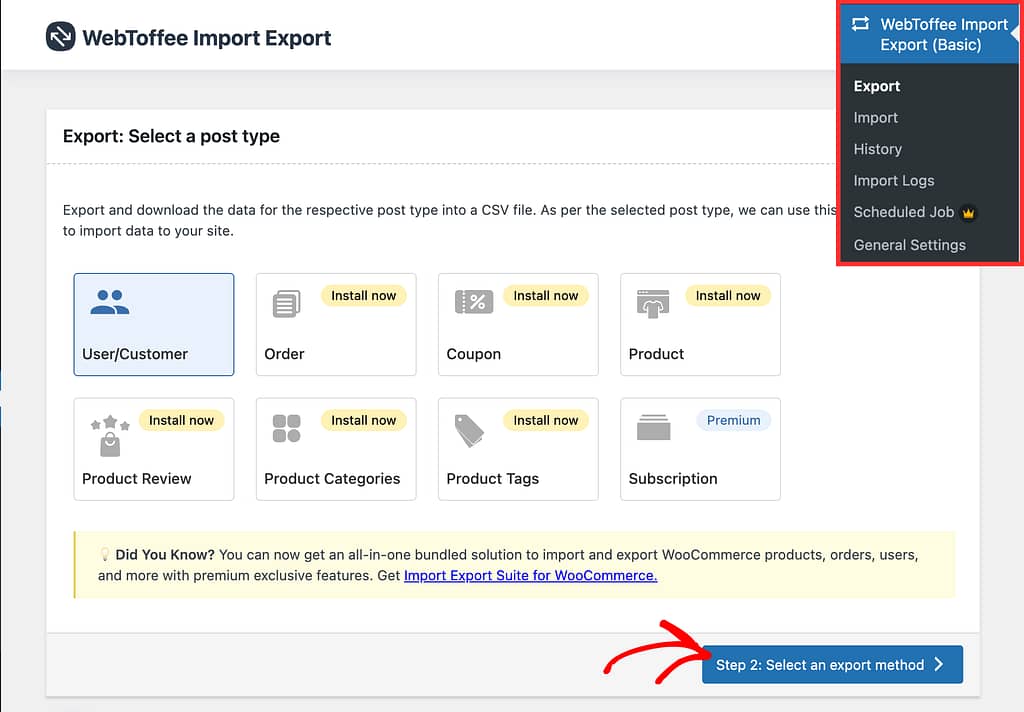Click the Order documents icon

pos(286,304)
